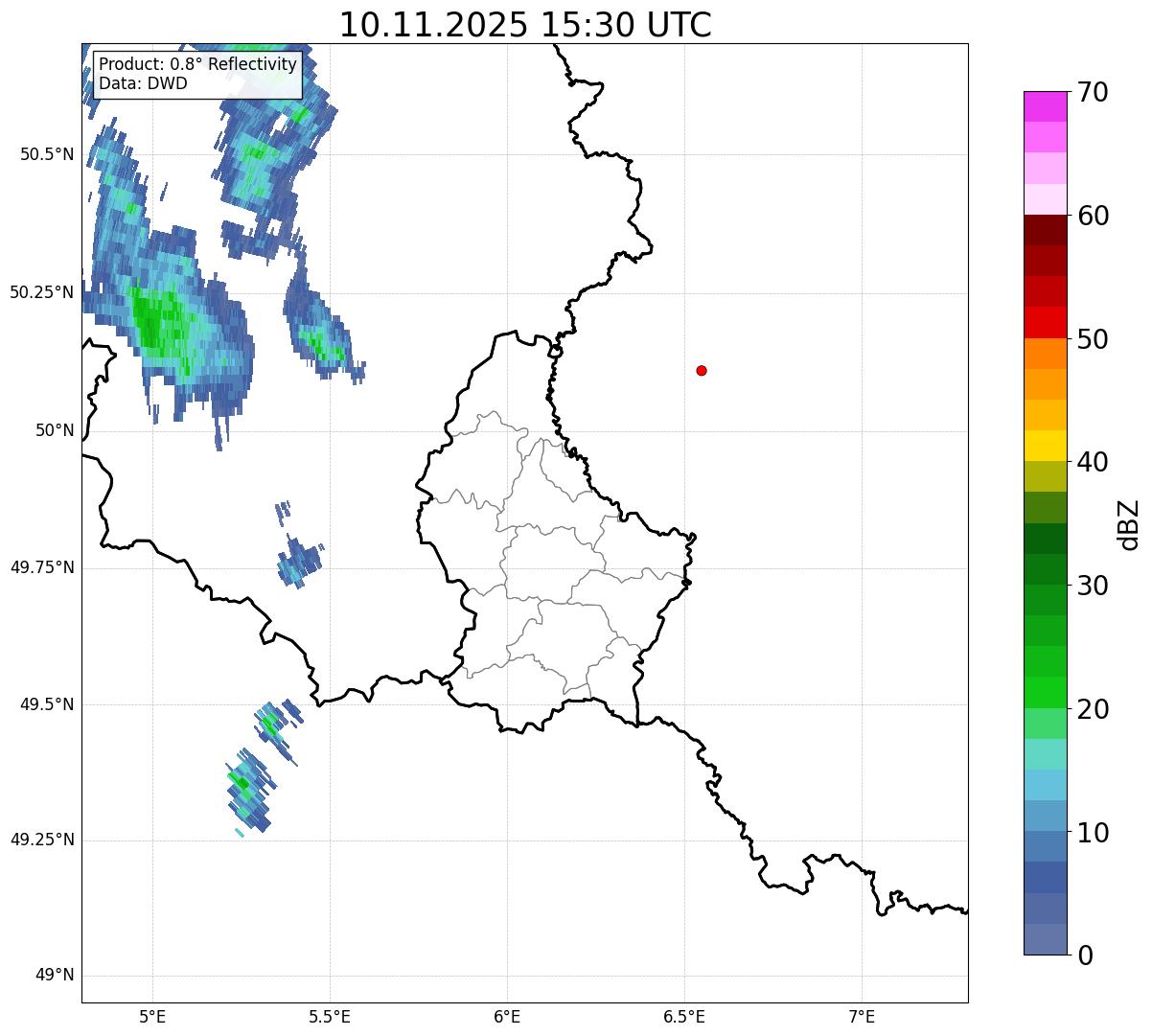
Task: Click the radar echo cluster near 49.35°N 5.25°E
Action: [249, 791]
